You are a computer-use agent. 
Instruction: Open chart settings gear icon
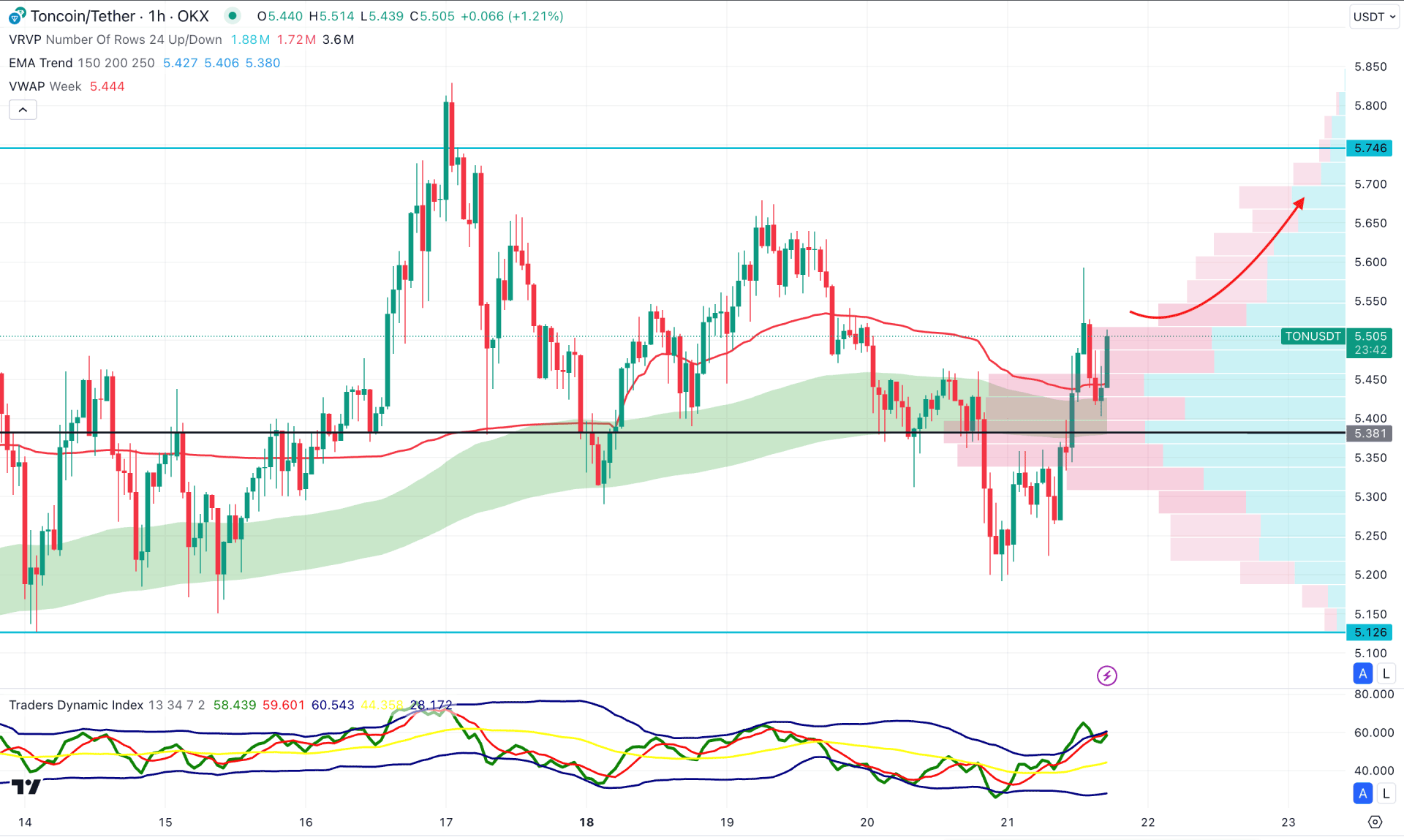[x=1375, y=822]
